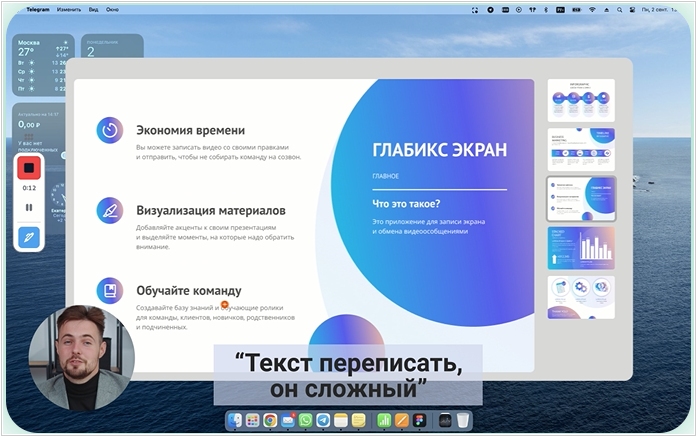Click the Bluetooth icon in menu bar
Viewport: 696px width, 436px height.
click(x=546, y=9)
